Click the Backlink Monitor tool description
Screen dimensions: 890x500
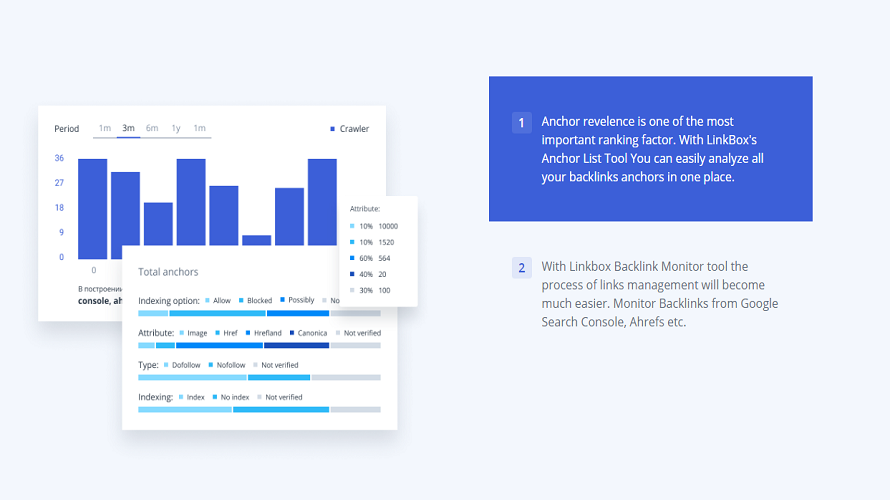pyautogui.click(x=660, y=294)
